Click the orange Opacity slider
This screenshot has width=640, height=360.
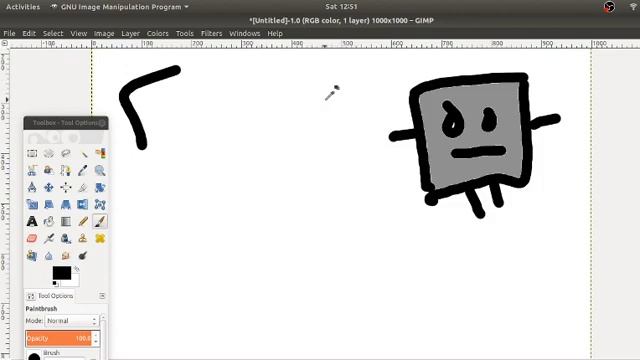click(58, 338)
